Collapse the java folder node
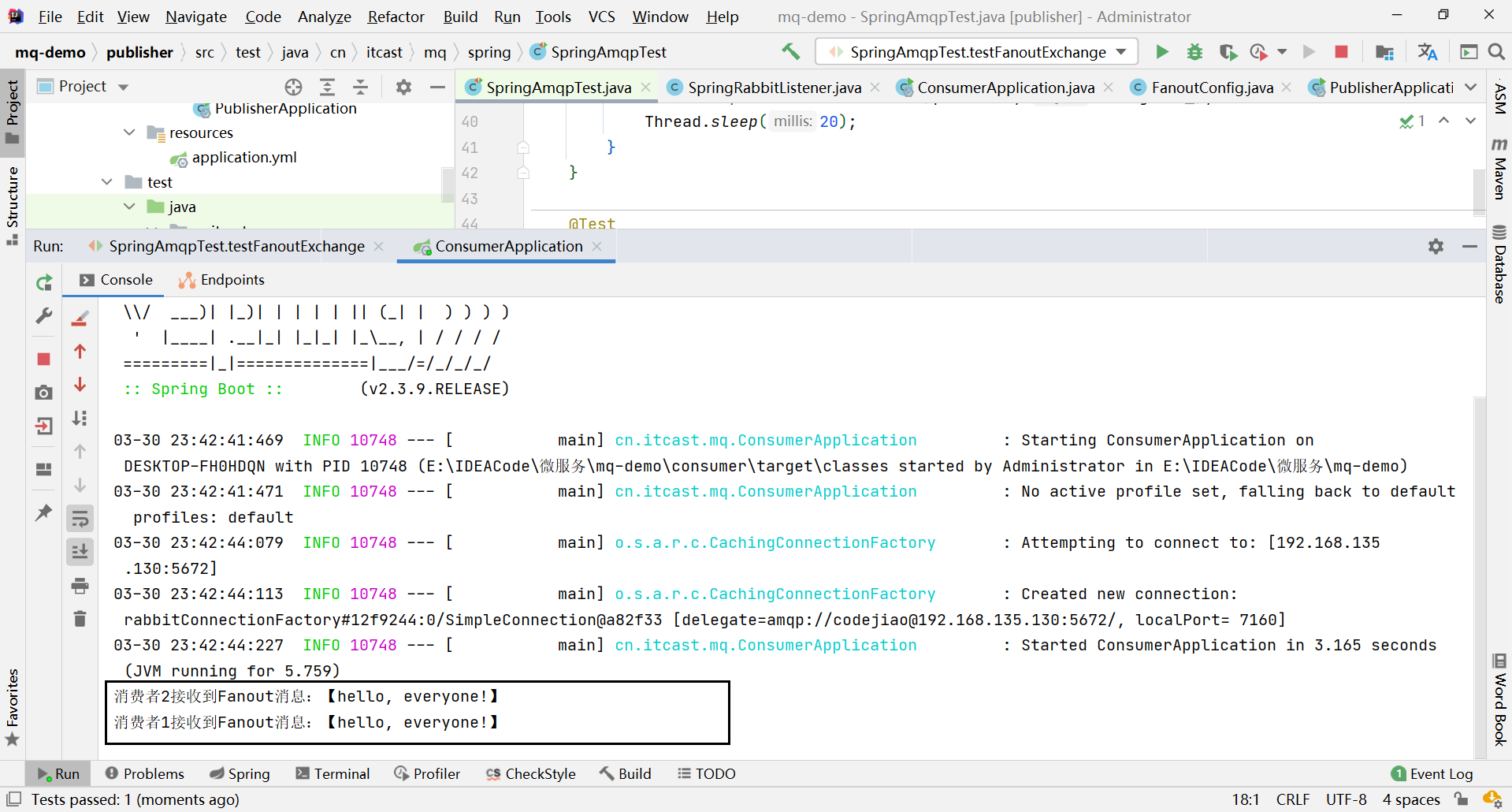Screen dimensions: 1512x812 click(129, 207)
